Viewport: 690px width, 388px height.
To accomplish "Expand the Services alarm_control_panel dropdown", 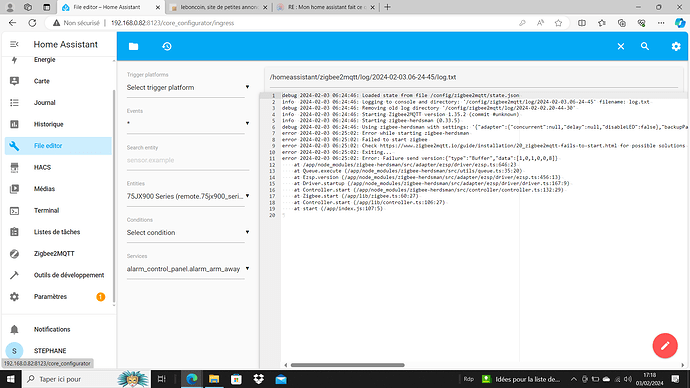I will (188, 269).
